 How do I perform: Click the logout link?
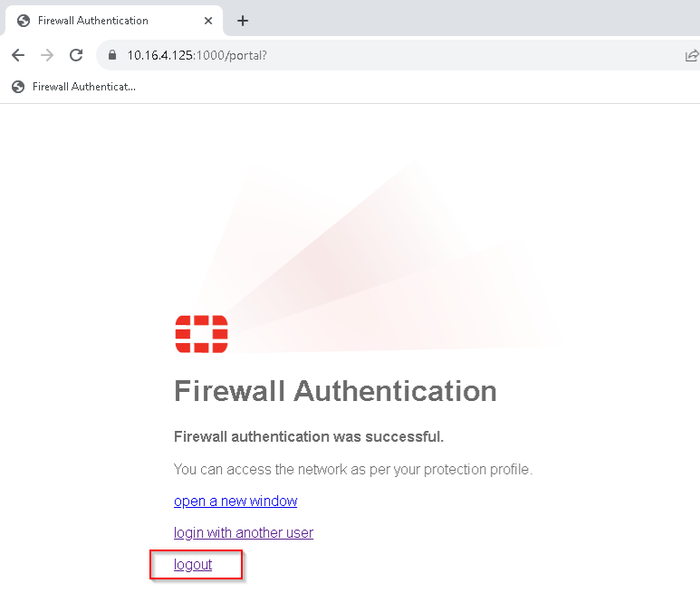tap(193, 565)
